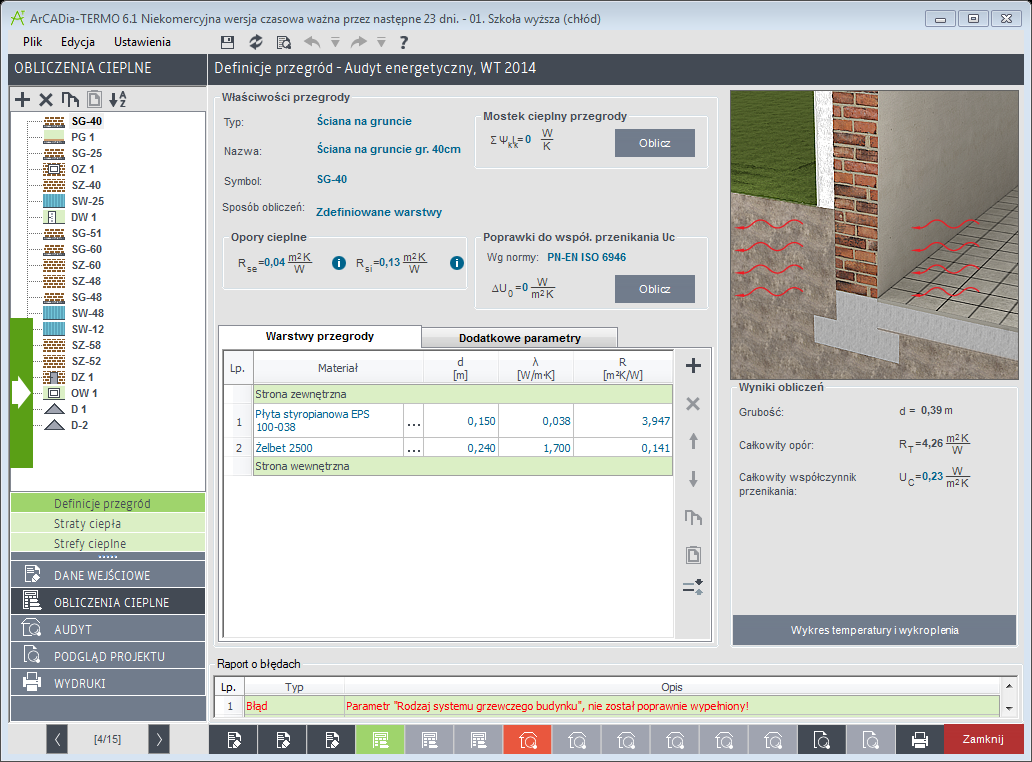Viewport: 1032px width, 762px height.
Task: Click the orange audit step icon in bottom bar
Action: tap(527, 740)
